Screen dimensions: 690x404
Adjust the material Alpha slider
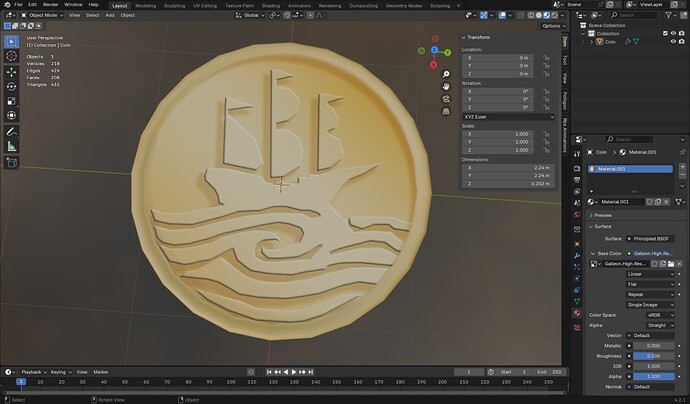653,376
